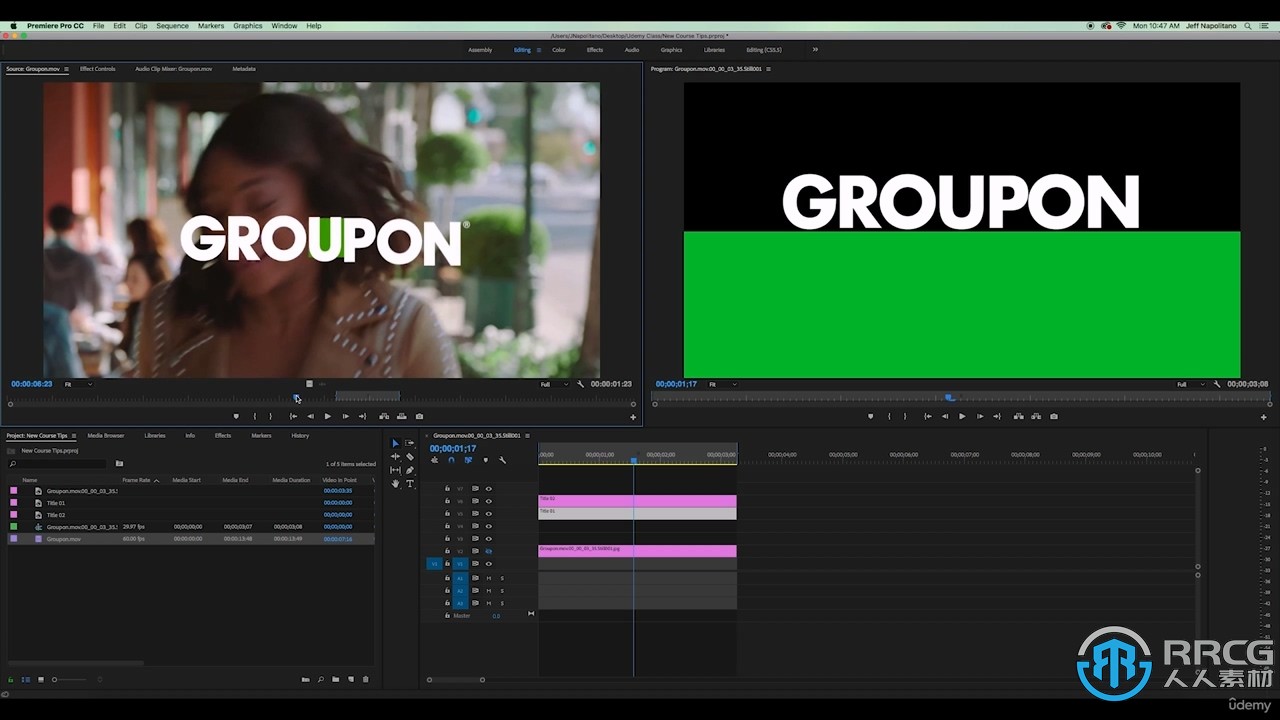Click trash Clear icon in Project panel
The width and height of the screenshot is (1280, 720).
click(365, 680)
